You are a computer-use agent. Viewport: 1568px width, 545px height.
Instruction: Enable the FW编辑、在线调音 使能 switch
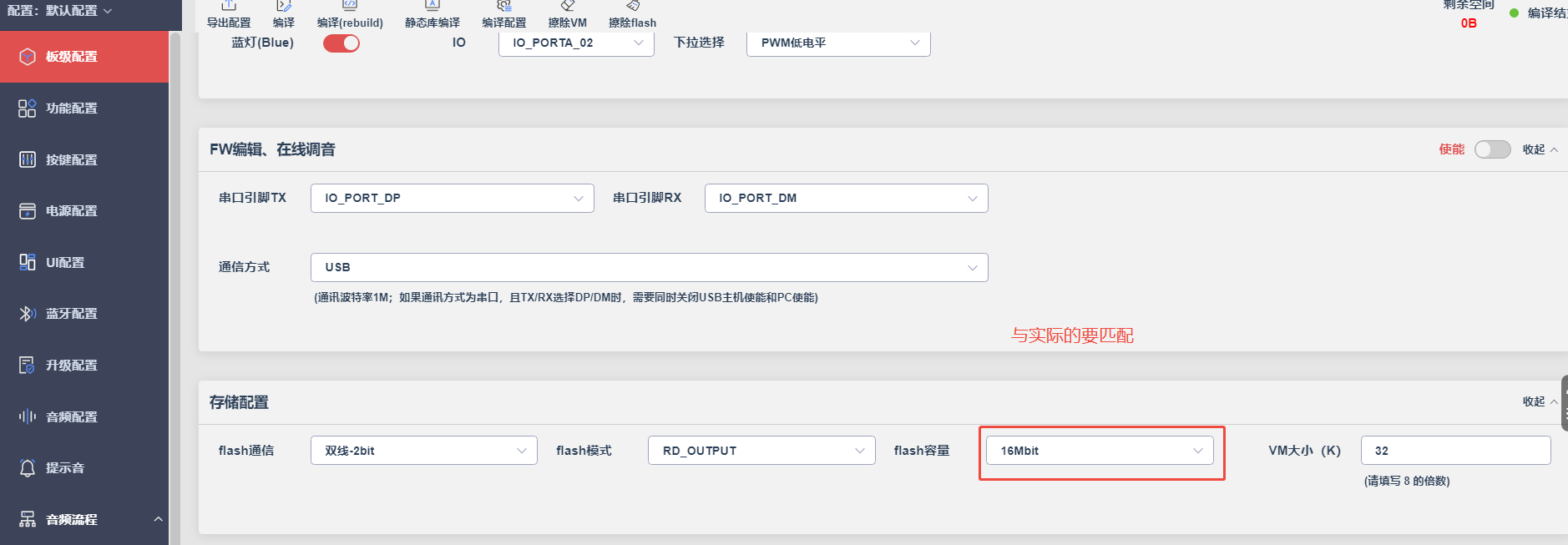point(1493,149)
